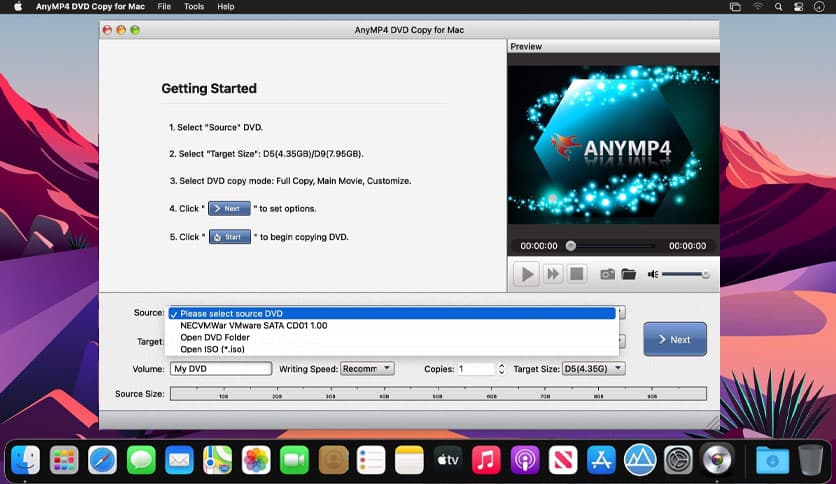Open Mail from the dock

click(x=179, y=459)
